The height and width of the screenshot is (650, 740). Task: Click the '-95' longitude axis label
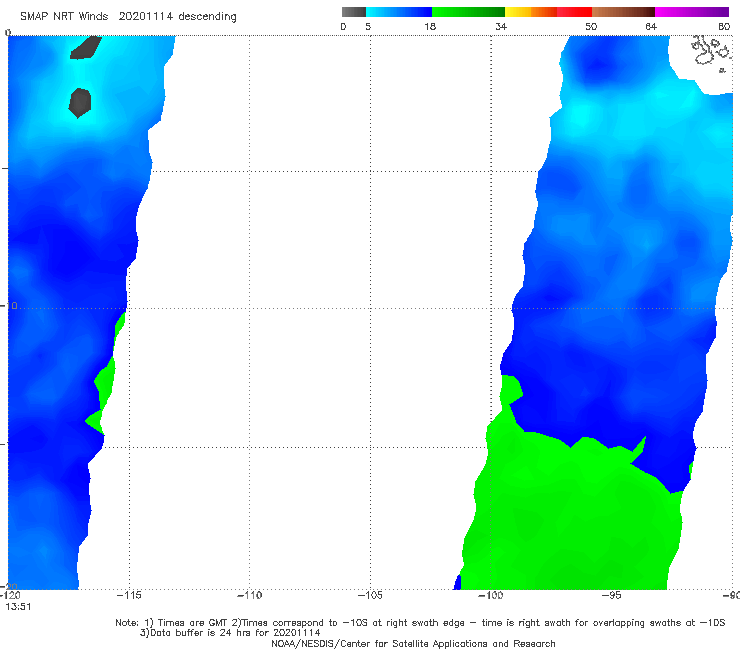(x=611, y=595)
